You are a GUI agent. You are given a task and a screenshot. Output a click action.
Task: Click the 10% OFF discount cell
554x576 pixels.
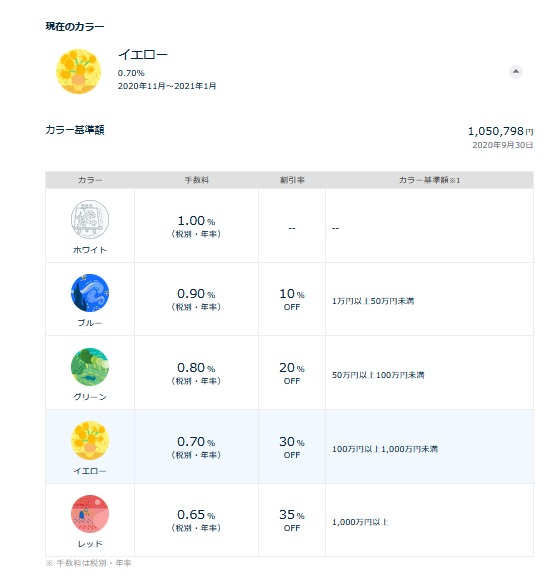pyautogui.click(x=292, y=299)
